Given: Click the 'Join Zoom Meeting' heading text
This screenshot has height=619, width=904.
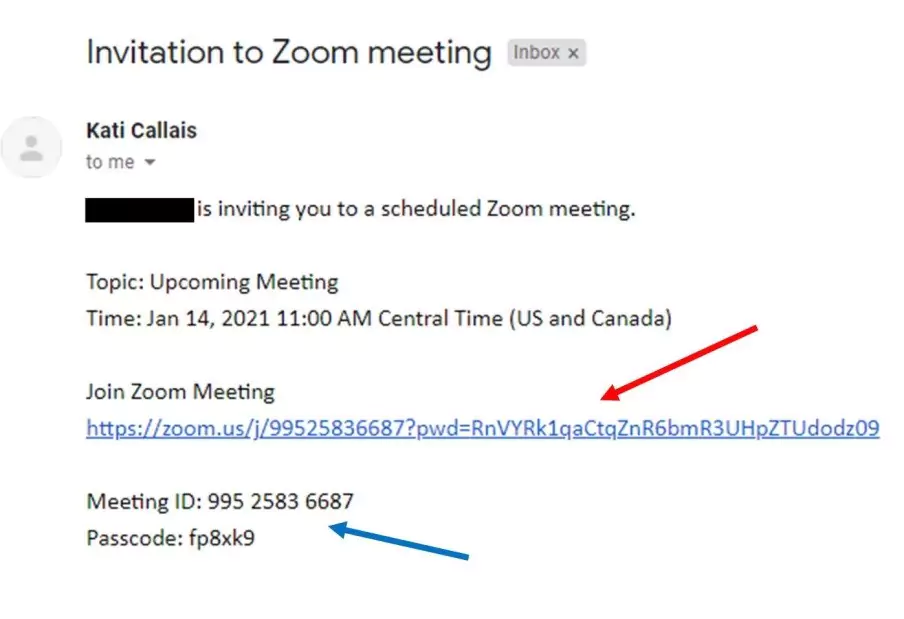Looking at the screenshot, I should pyautogui.click(x=180, y=391).
